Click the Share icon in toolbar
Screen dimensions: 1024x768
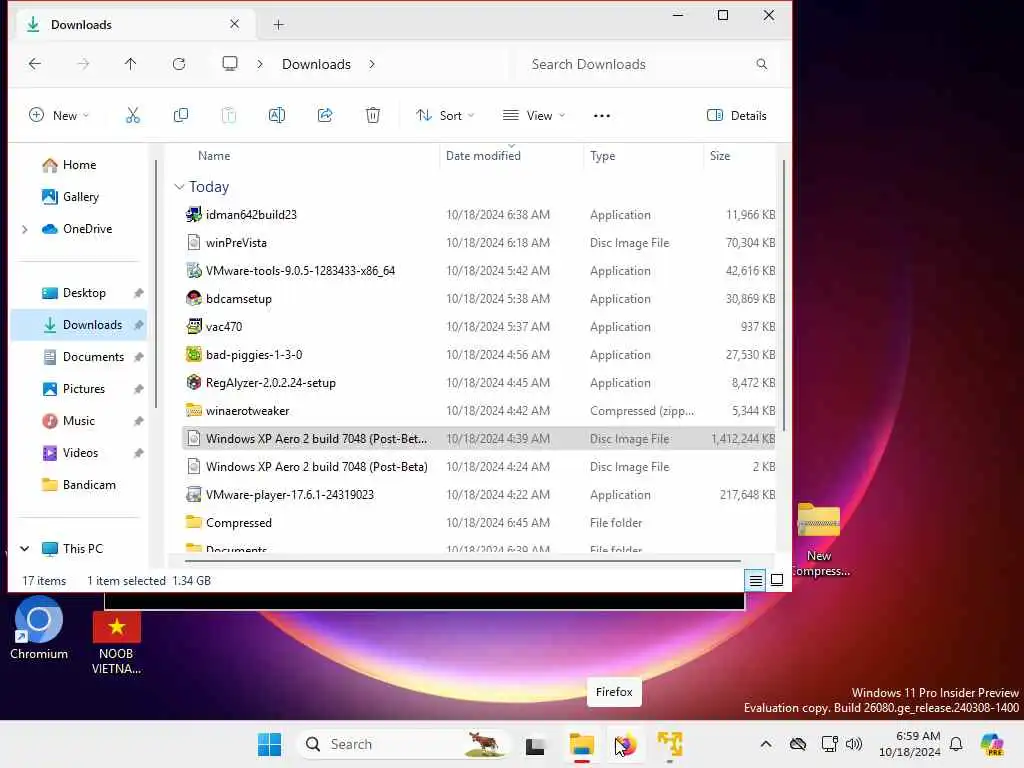click(325, 116)
